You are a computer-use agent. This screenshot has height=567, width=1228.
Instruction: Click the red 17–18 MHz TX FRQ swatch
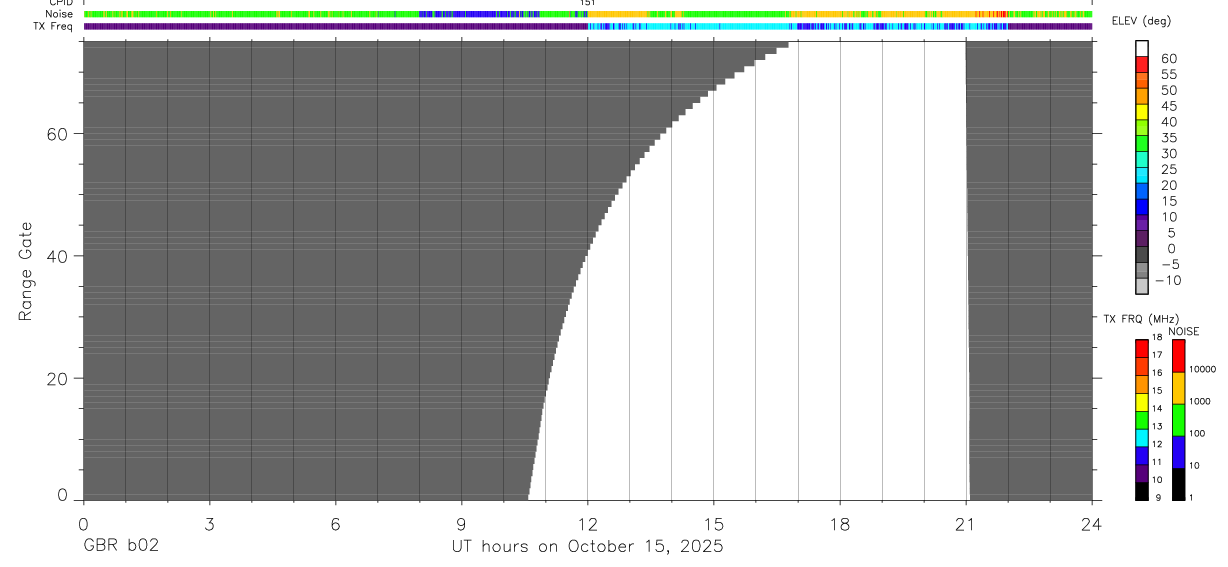coord(1142,347)
